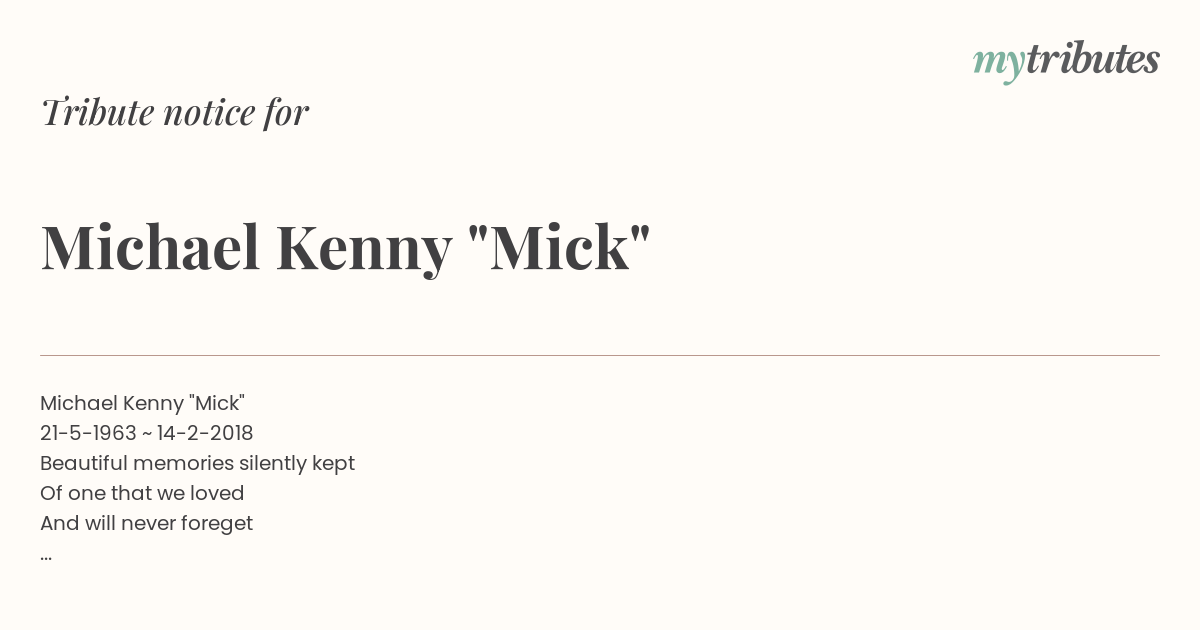Click the green "my" part of logo
Viewport: 1200px width, 630px height.
(x=999, y=64)
